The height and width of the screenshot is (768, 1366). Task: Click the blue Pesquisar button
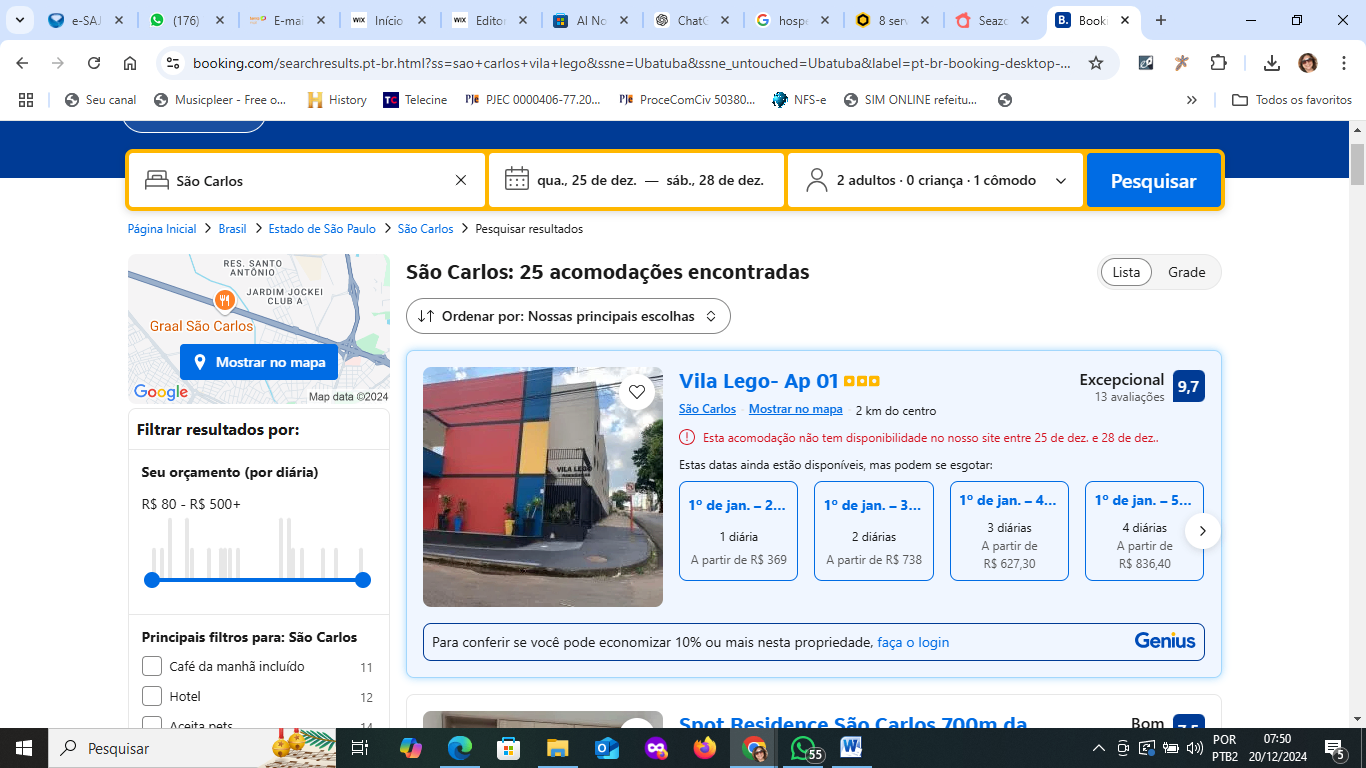click(1153, 181)
